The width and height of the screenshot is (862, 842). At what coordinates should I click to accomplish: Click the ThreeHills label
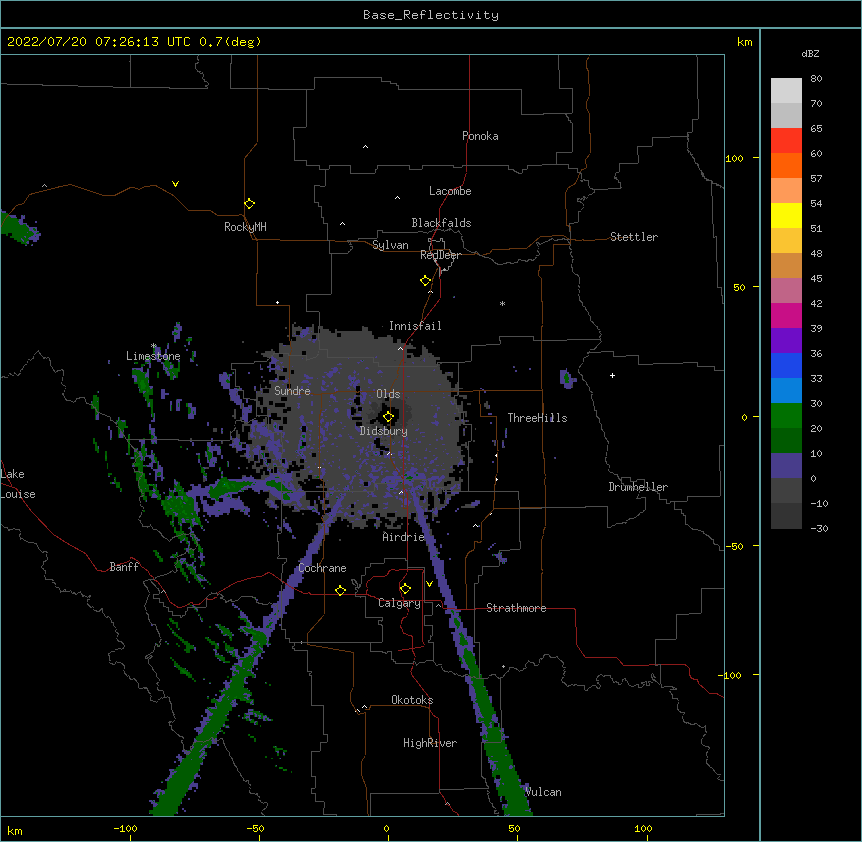537,418
